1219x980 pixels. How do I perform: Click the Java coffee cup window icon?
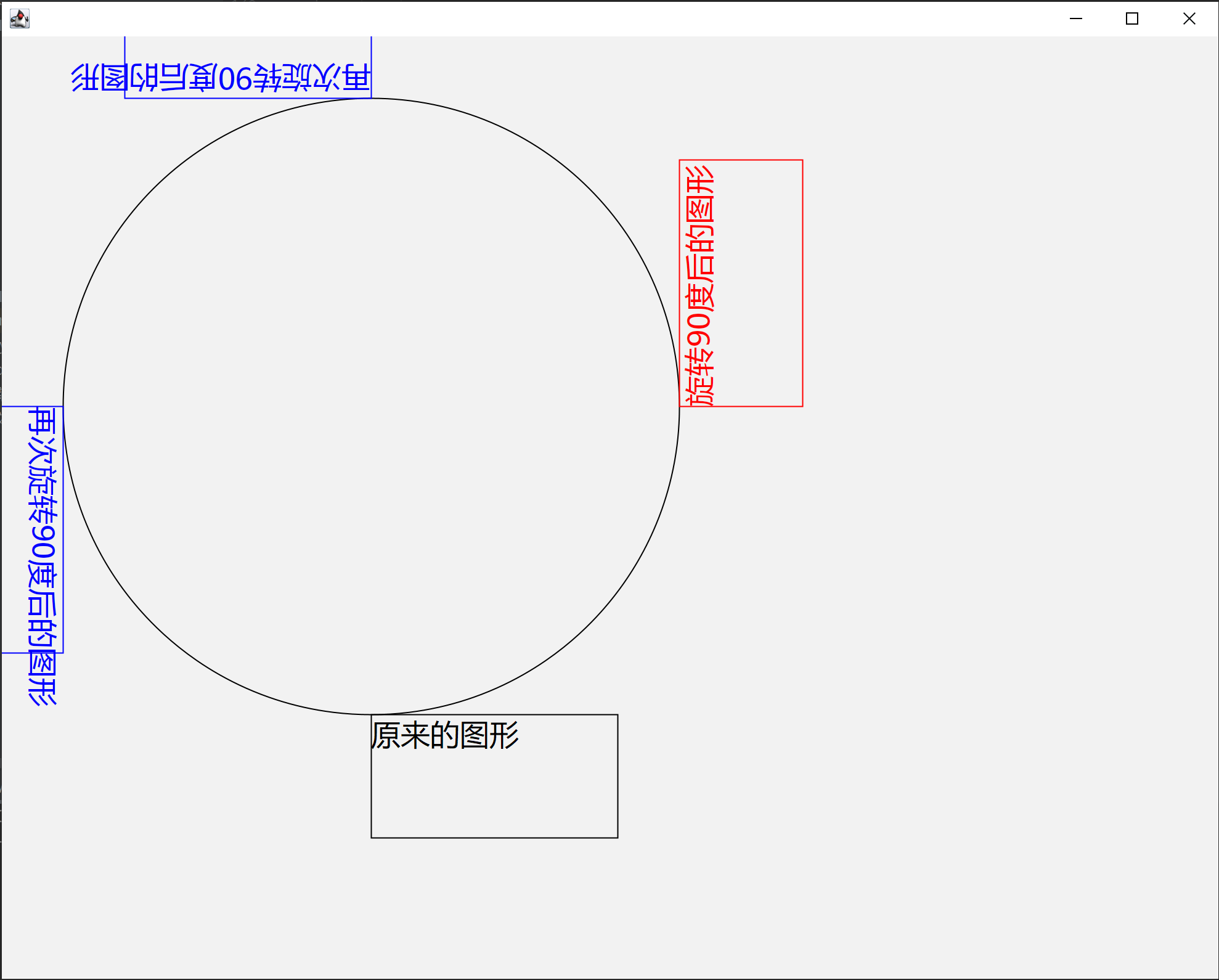click(x=20, y=19)
